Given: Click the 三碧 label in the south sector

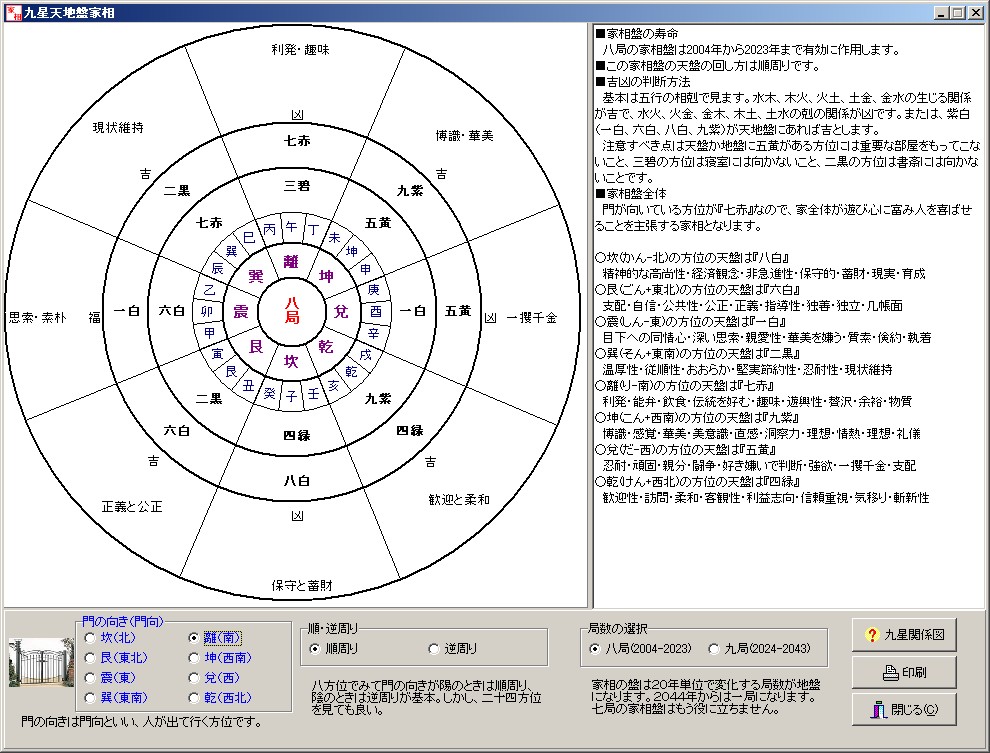Looking at the screenshot, I should coord(297,186).
